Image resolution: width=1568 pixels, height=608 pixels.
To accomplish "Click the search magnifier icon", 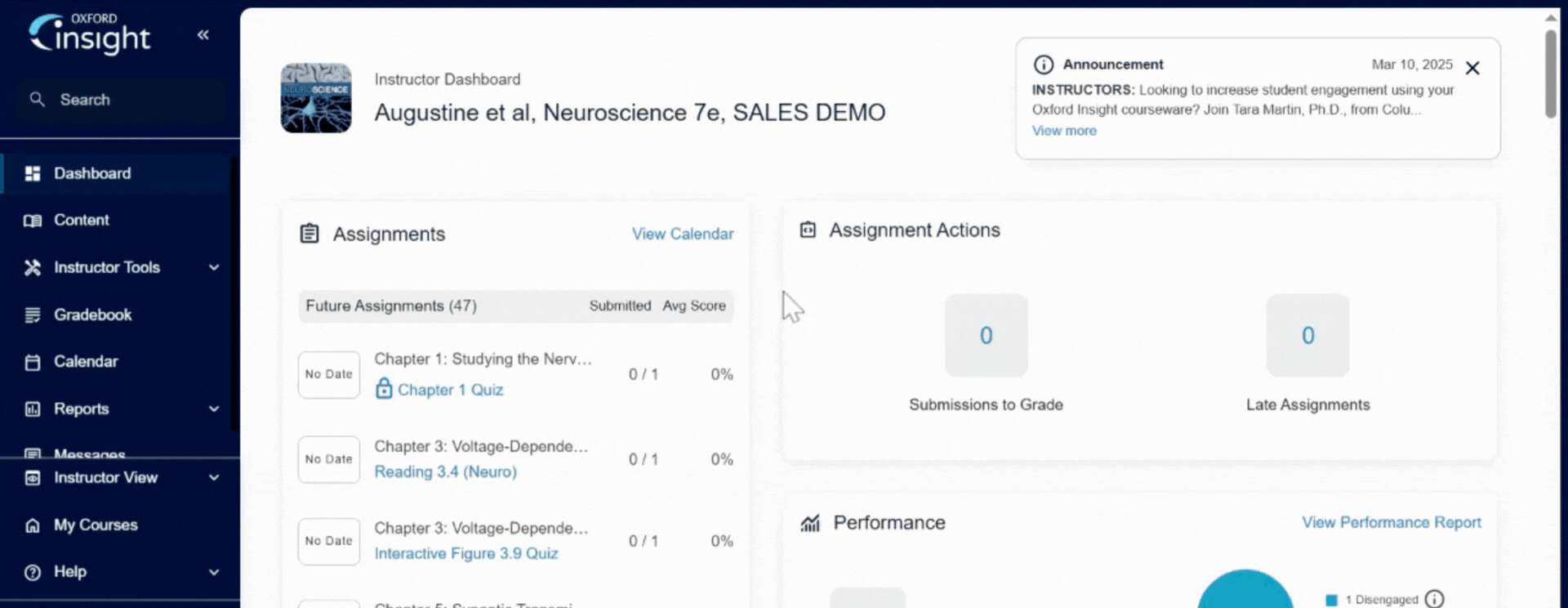I will pos(37,99).
